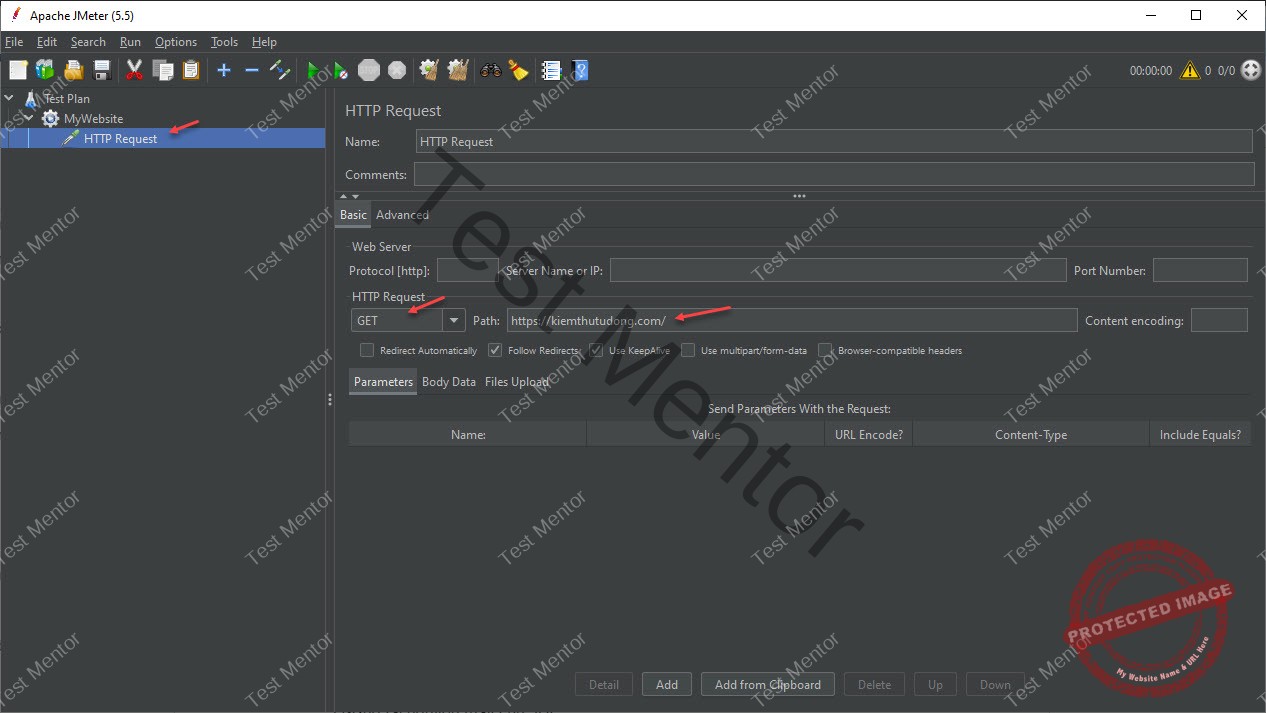
Task: Uncheck Follow Redirects checkbox
Action: 495,351
